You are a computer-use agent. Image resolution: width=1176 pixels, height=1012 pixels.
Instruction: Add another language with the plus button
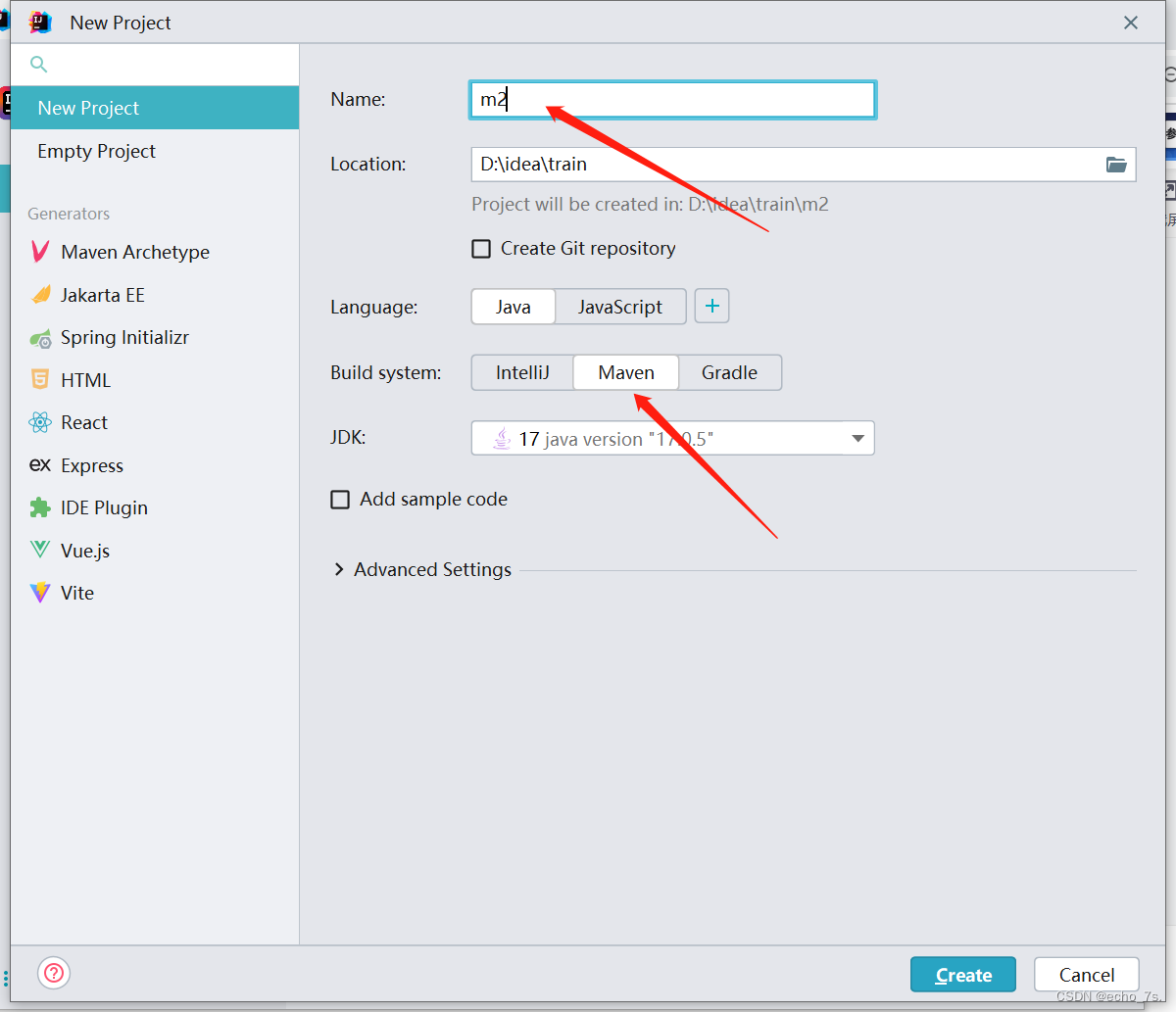(x=712, y=307)
